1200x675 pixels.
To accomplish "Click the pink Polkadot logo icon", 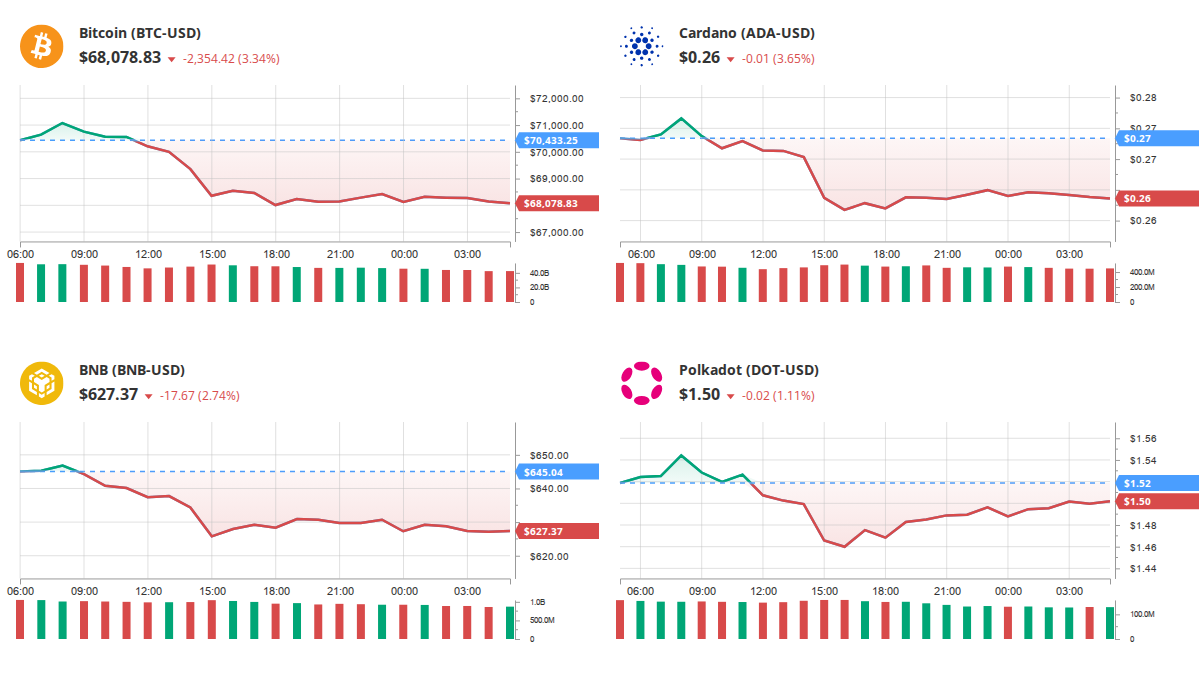I will pos(642,383).
